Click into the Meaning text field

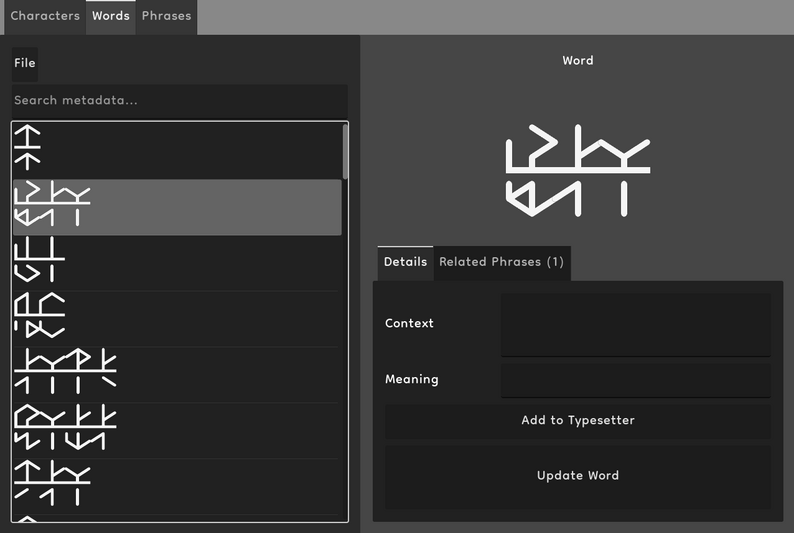click(x=635, y=380)
